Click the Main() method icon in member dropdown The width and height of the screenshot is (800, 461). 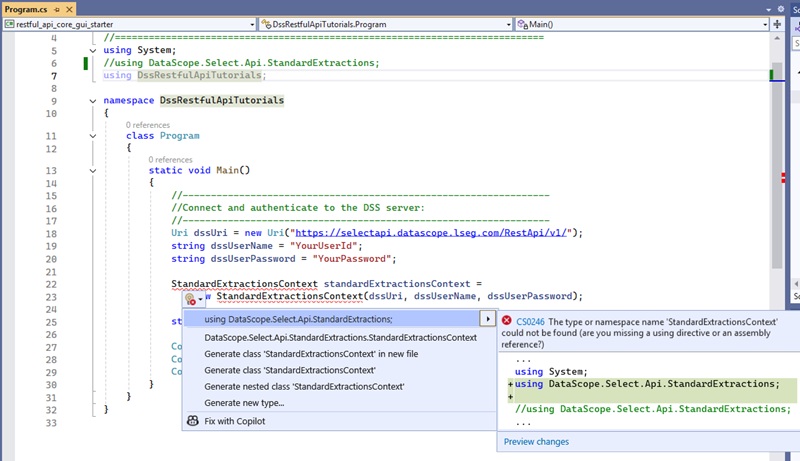[523, 24]
